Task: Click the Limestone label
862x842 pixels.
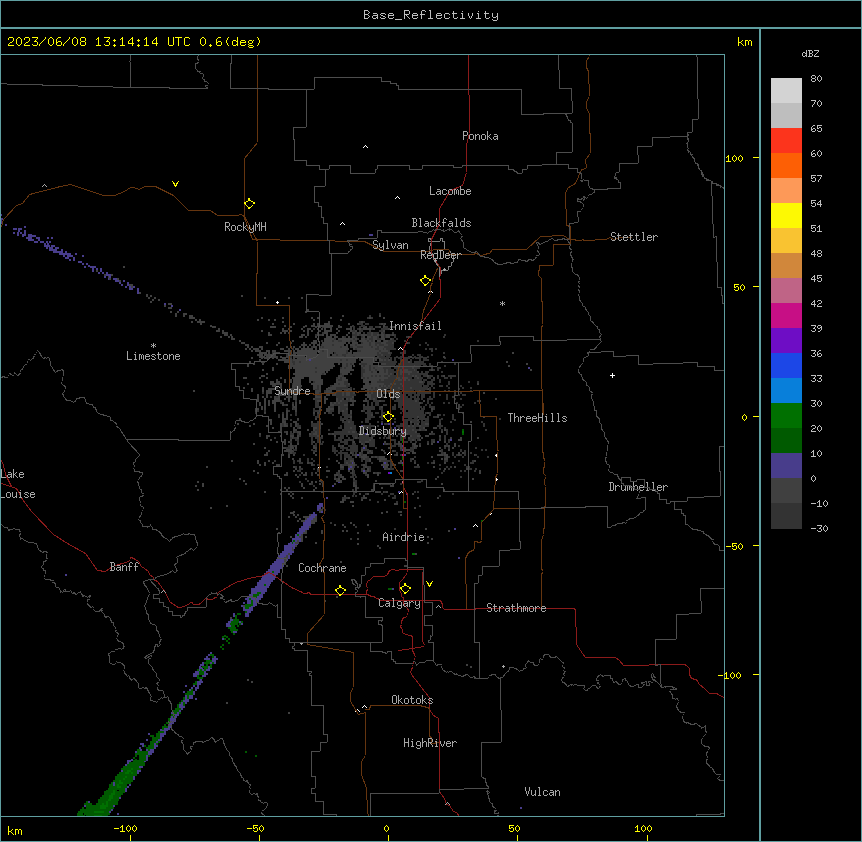Action: point(153,356)
